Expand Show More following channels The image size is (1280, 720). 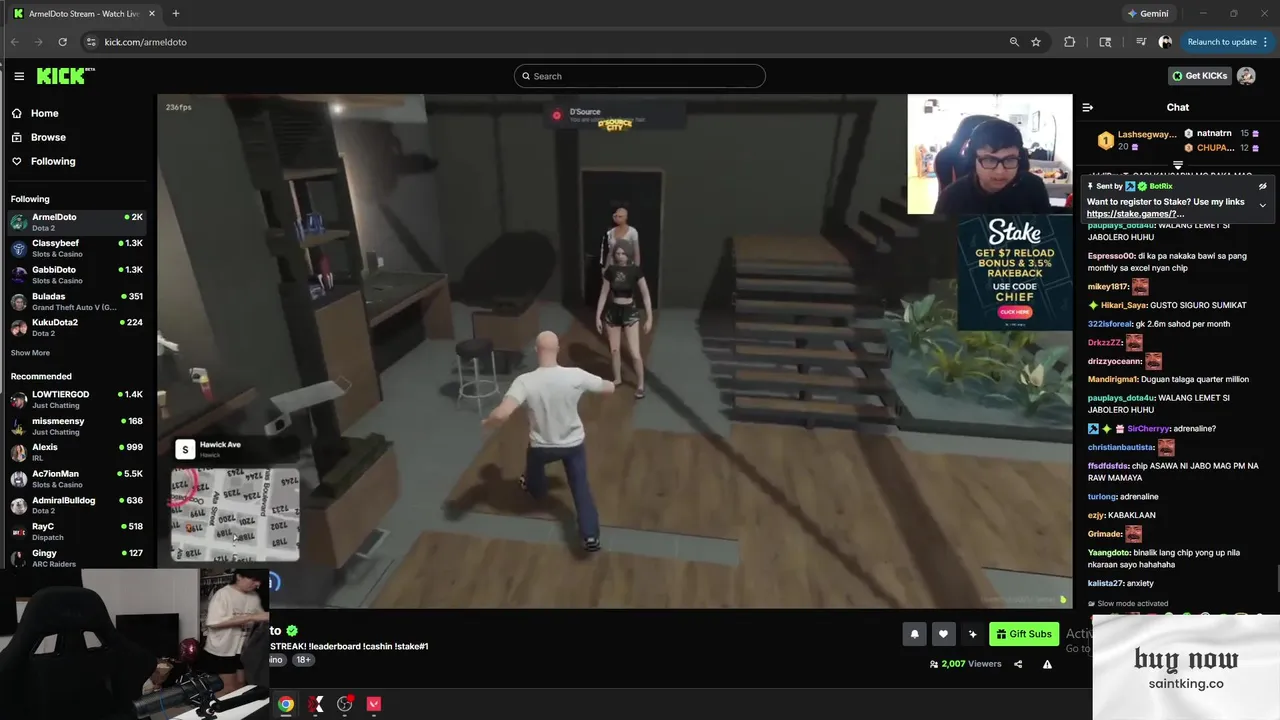(30, 353)
